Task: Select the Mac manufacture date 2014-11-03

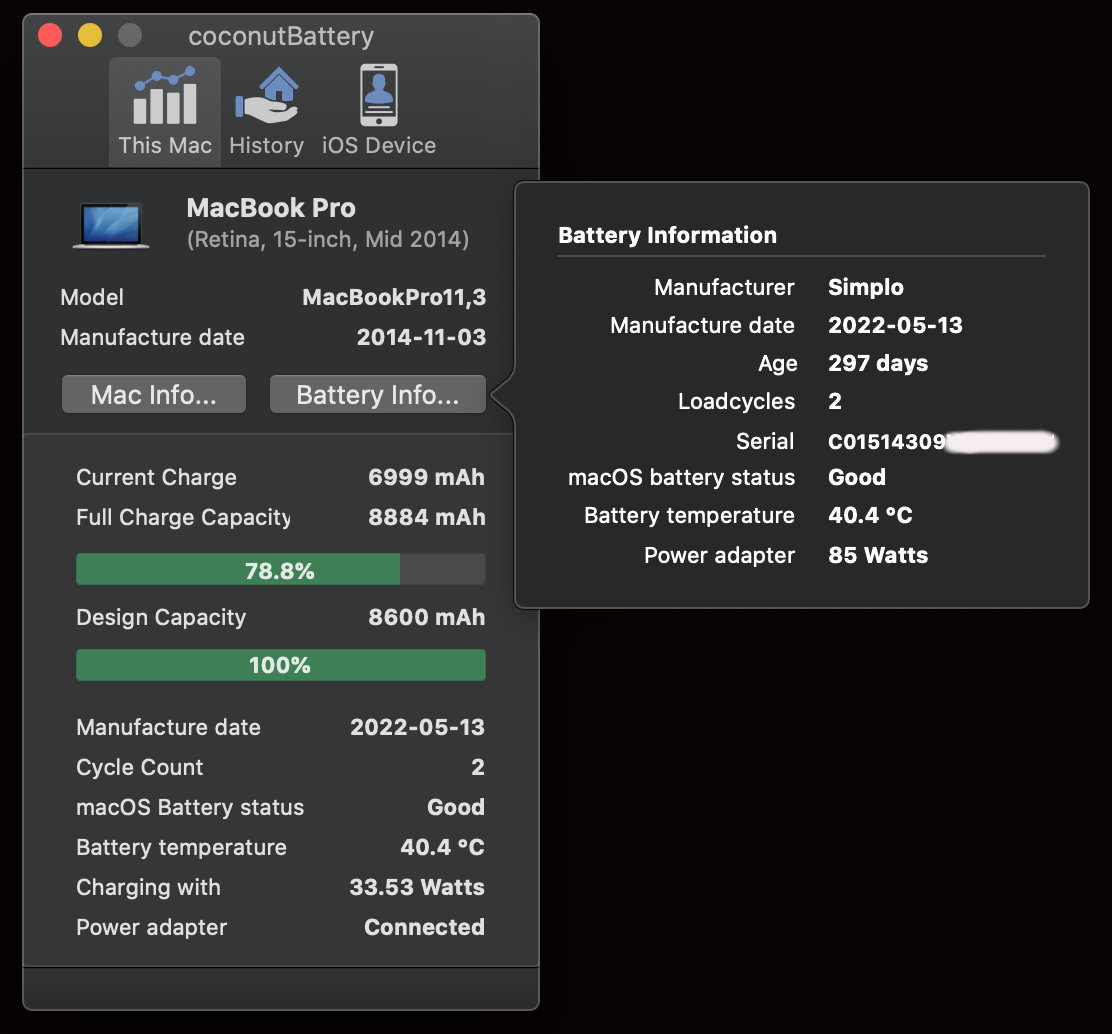Action: point(421,337)
